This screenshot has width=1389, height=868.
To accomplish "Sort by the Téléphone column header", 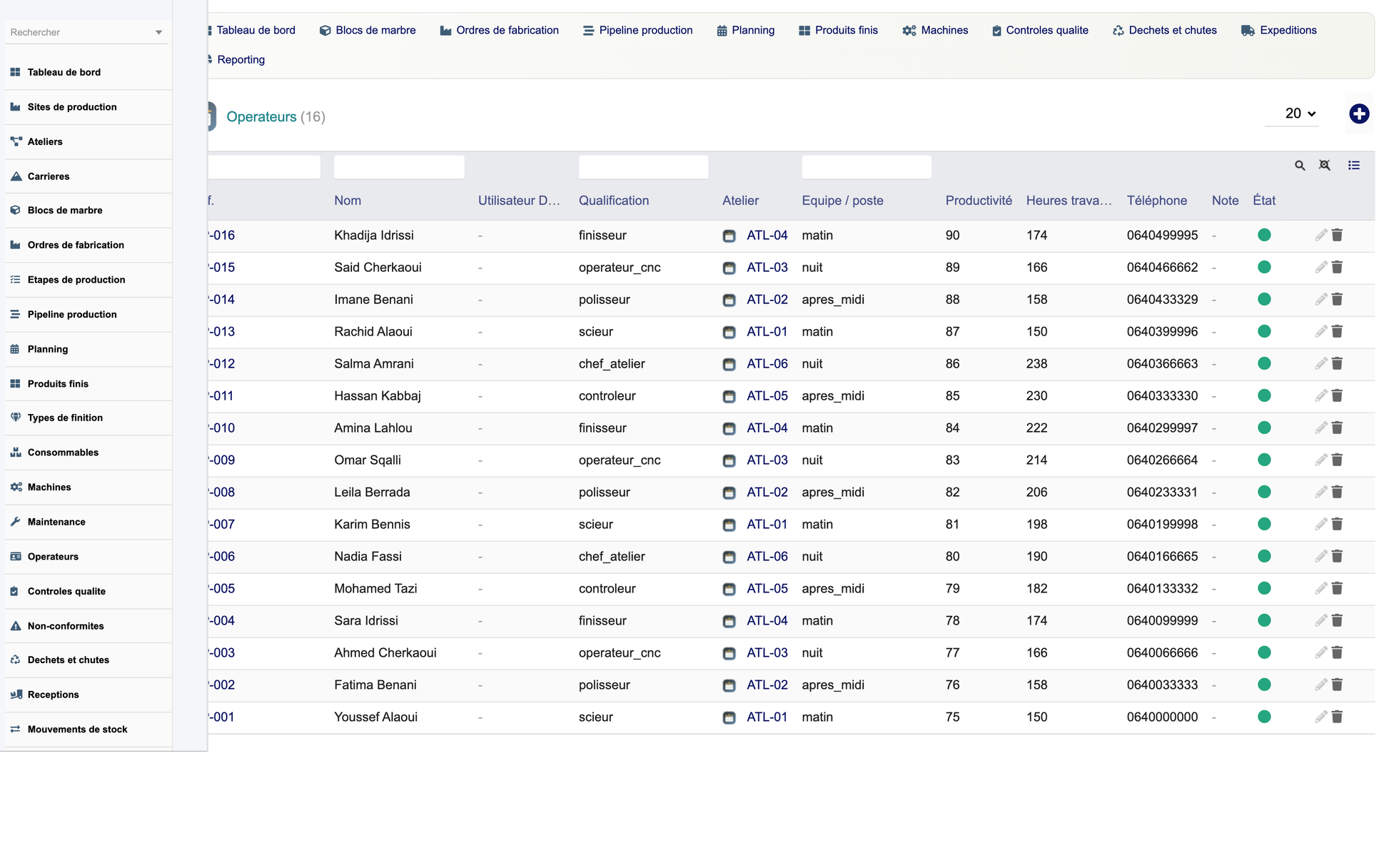I will (x=1157, y=201).
